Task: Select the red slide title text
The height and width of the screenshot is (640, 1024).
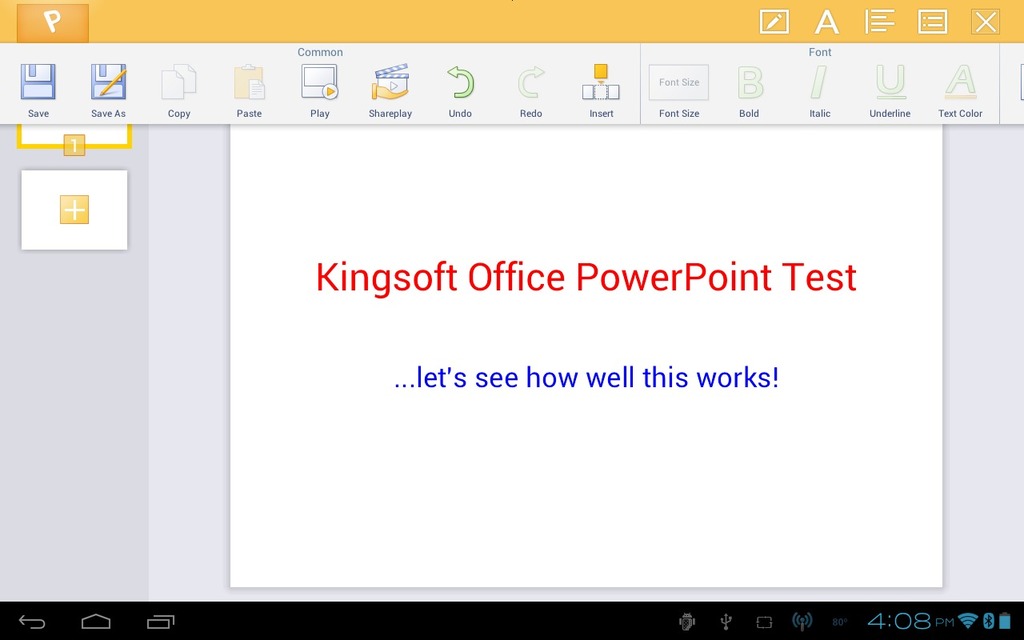Action: (x=586, y=277)
